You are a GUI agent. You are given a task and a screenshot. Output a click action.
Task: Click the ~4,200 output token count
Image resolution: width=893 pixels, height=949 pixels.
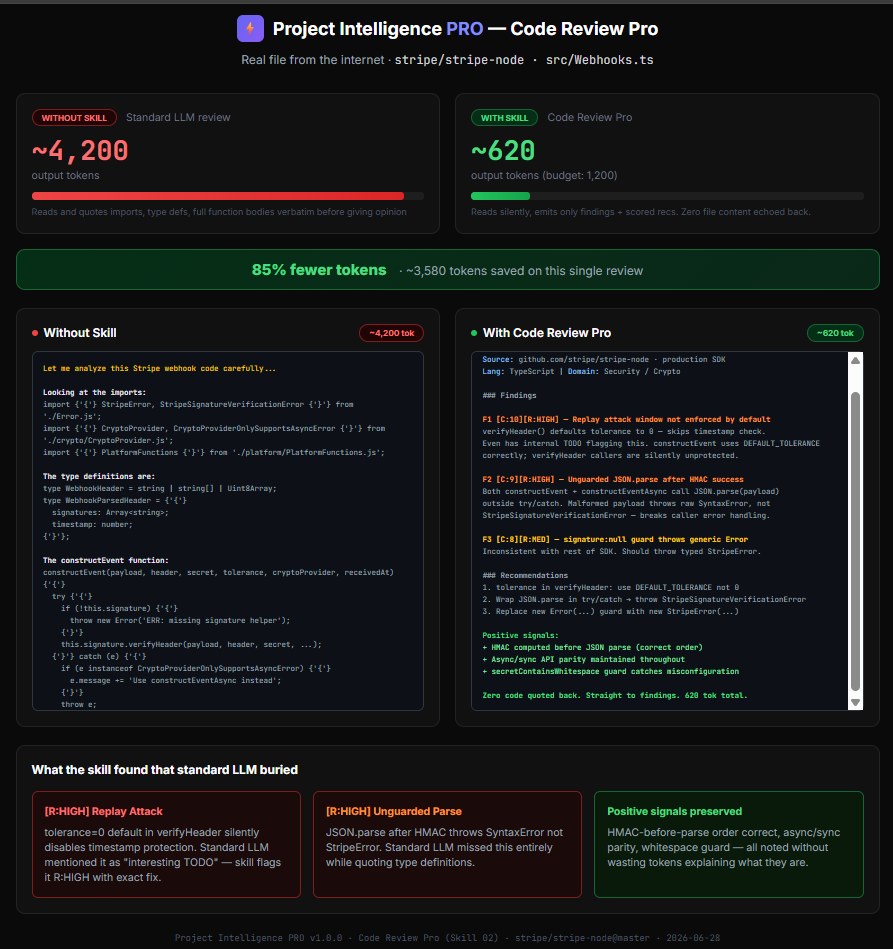point(80,151)
